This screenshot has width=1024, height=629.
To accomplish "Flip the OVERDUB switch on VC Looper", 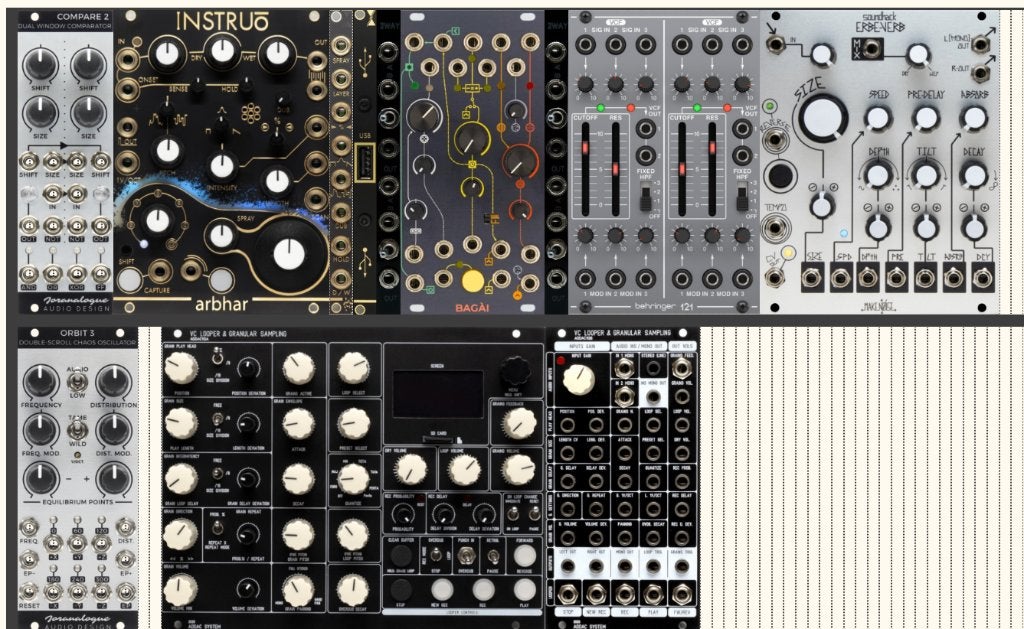I will (434, 556).
